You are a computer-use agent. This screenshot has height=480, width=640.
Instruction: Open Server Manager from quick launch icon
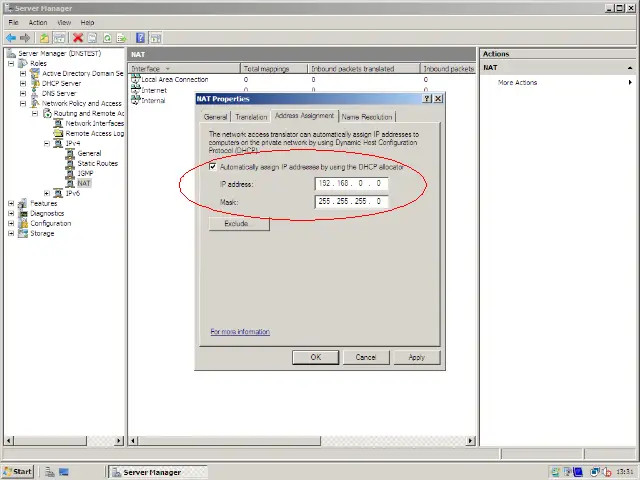pos(50,472)
